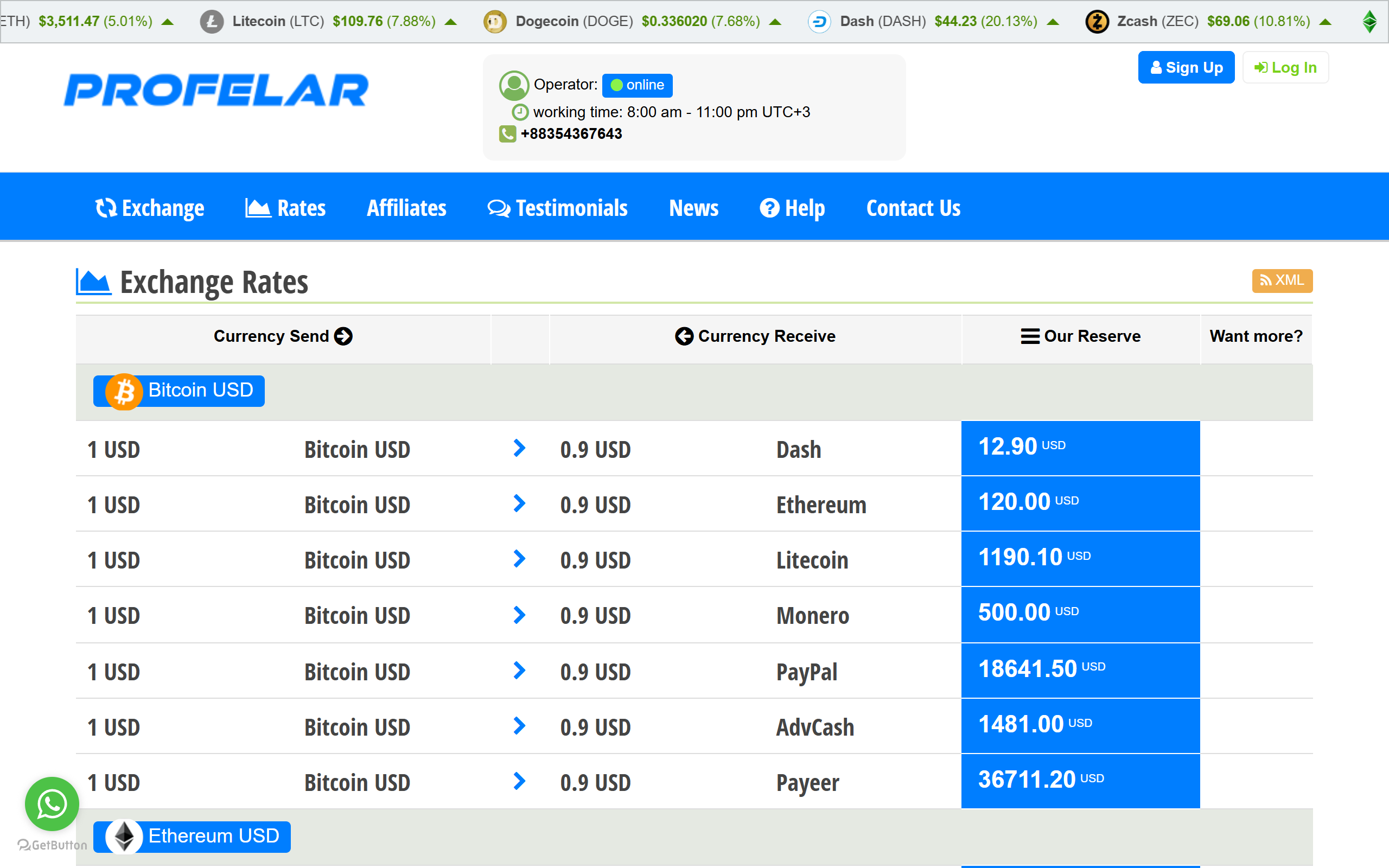Image resolution: width=1389 pixels, height=868 pixels.
Task: Click the green phone icon
Action: [x=507, y=134]
